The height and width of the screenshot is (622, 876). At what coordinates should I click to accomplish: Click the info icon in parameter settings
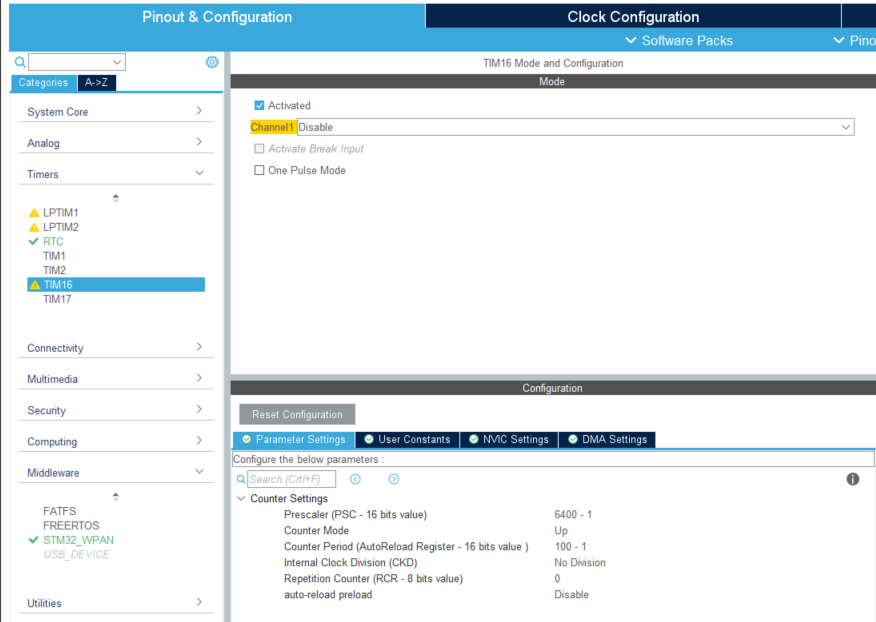click(853, 479)
